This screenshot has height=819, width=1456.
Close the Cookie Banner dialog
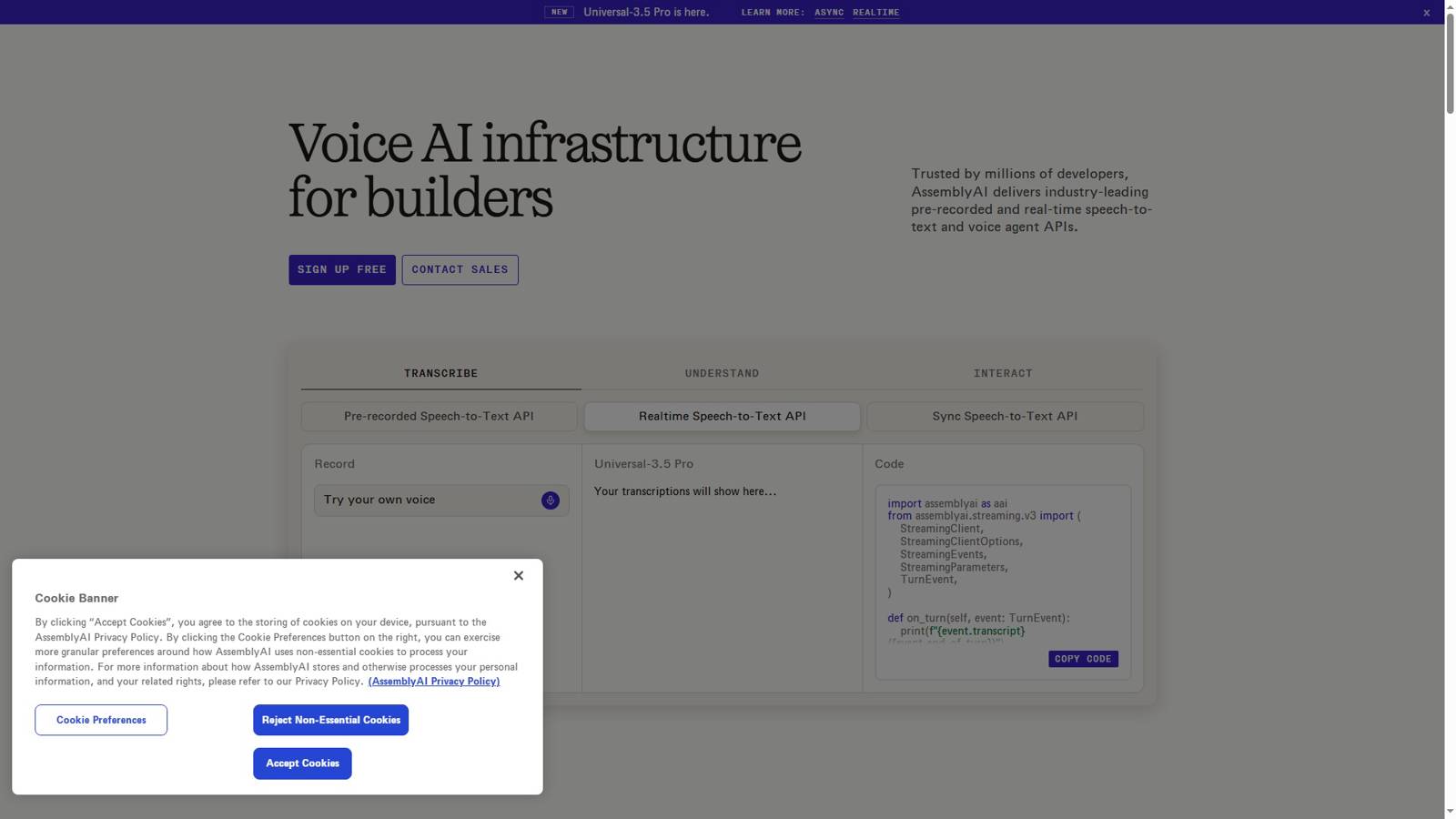(519, 575)
